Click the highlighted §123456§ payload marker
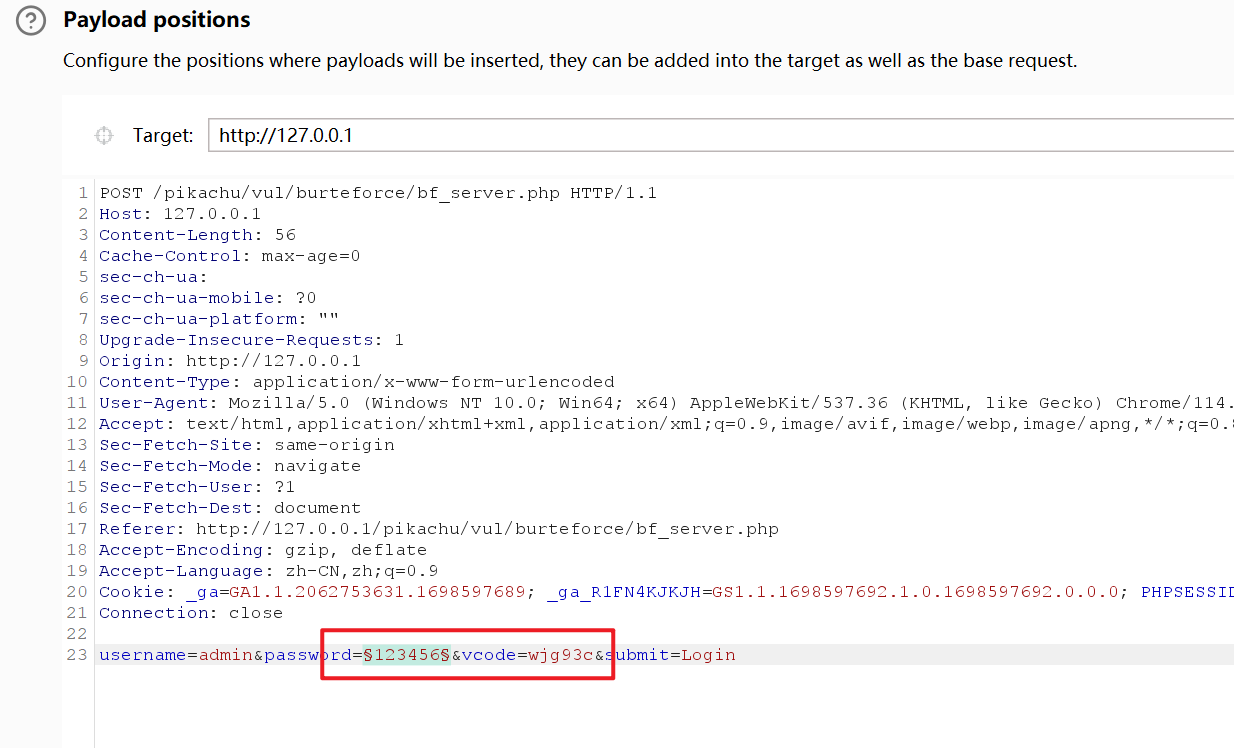The image size is (1234, 748). pyautogui.click(x=406, y=655)
